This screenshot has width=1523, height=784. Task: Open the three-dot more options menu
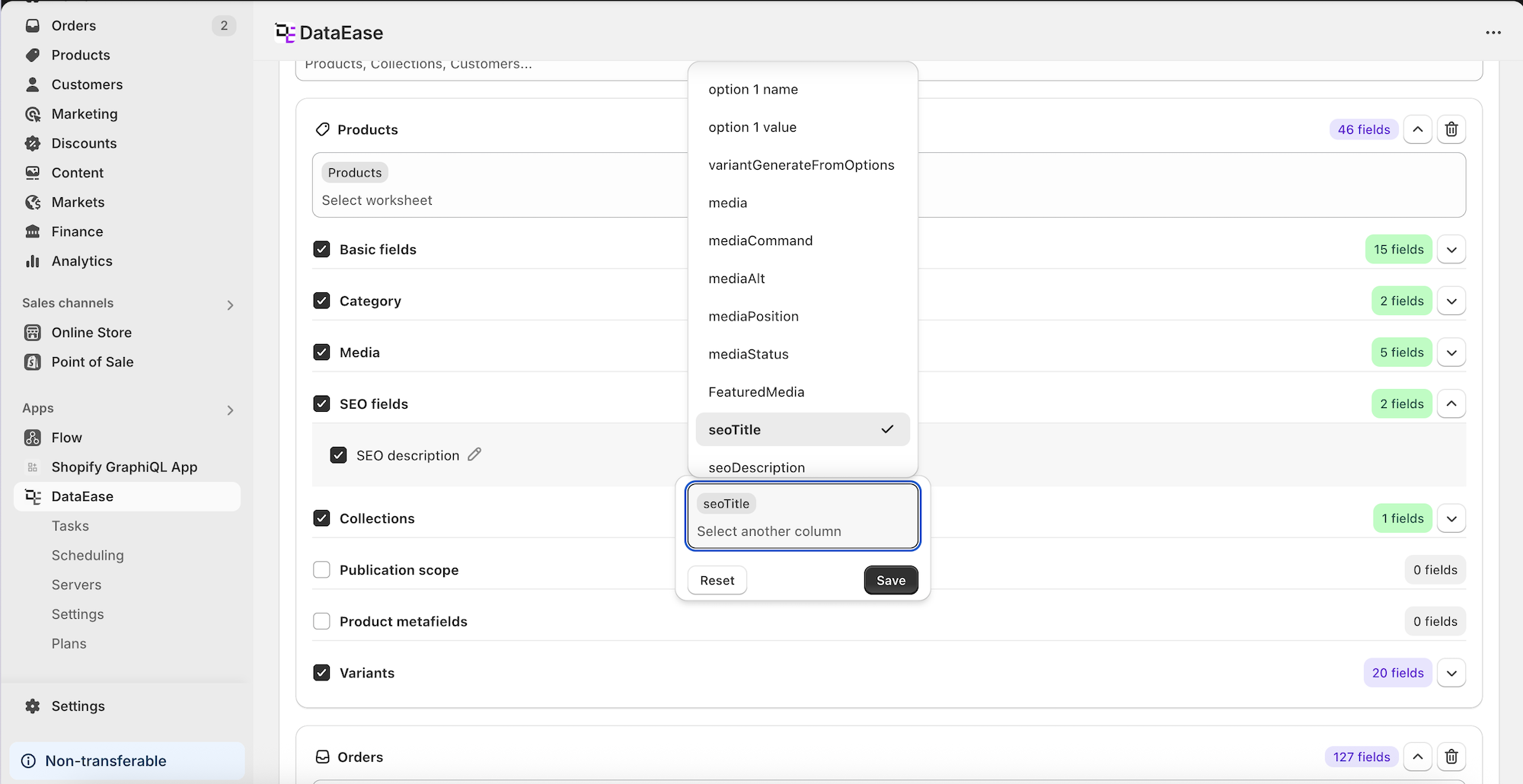[1493, 33]
